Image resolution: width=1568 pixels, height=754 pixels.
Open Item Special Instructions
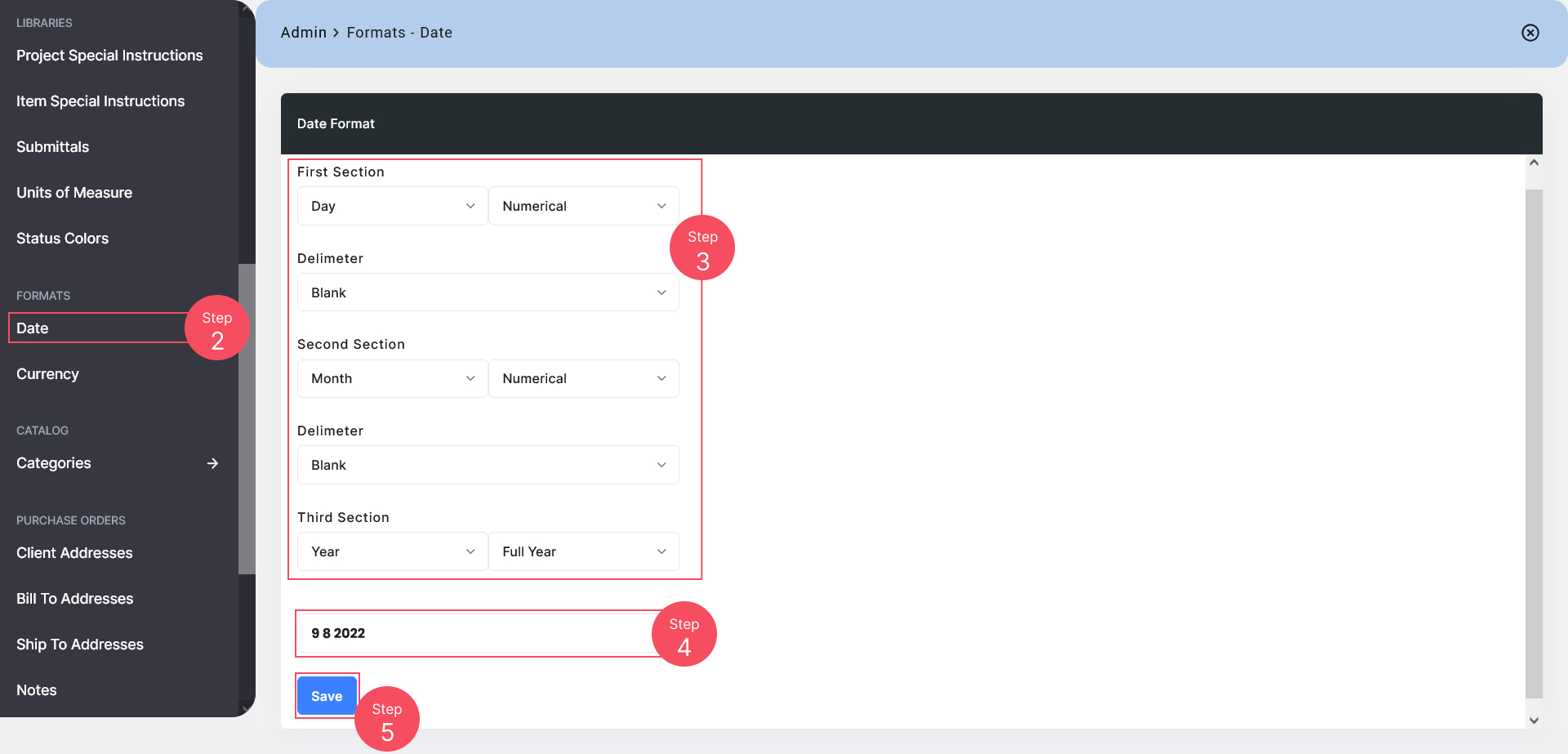[x=100, y=101]
